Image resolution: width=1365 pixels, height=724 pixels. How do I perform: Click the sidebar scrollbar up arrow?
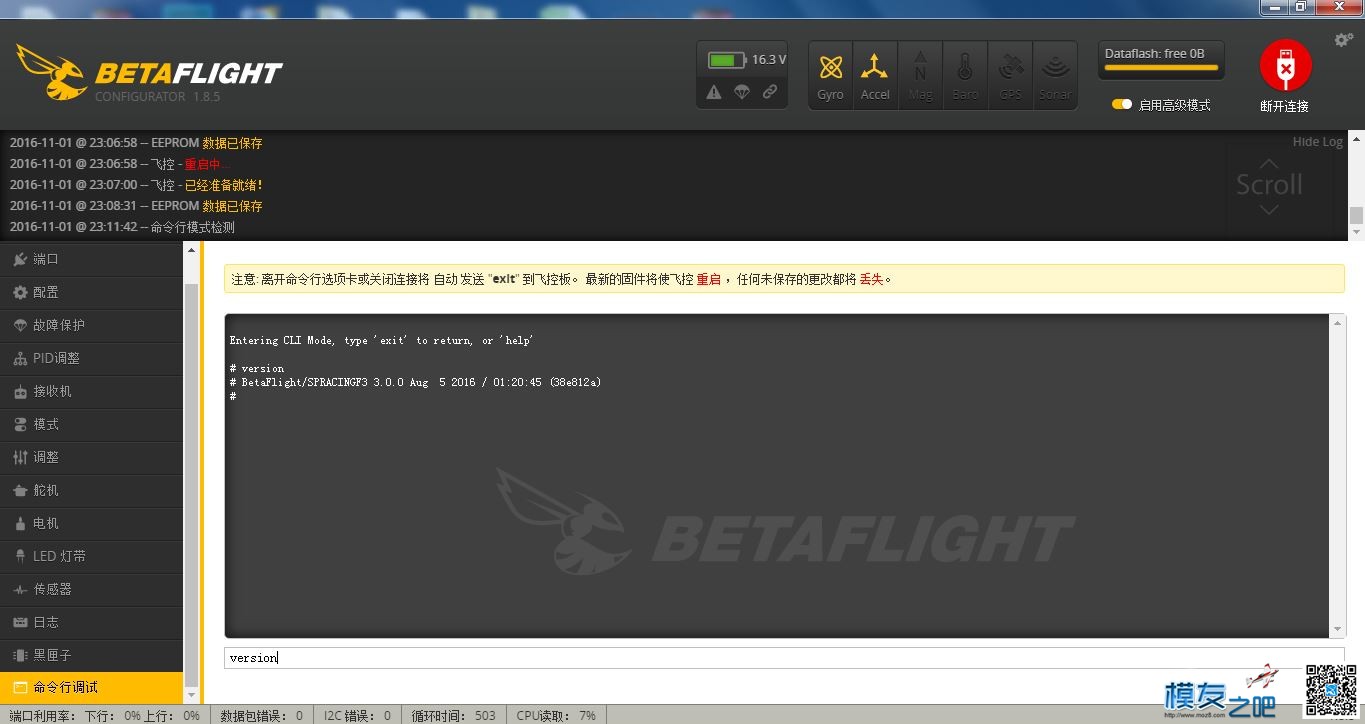point(191,249)
